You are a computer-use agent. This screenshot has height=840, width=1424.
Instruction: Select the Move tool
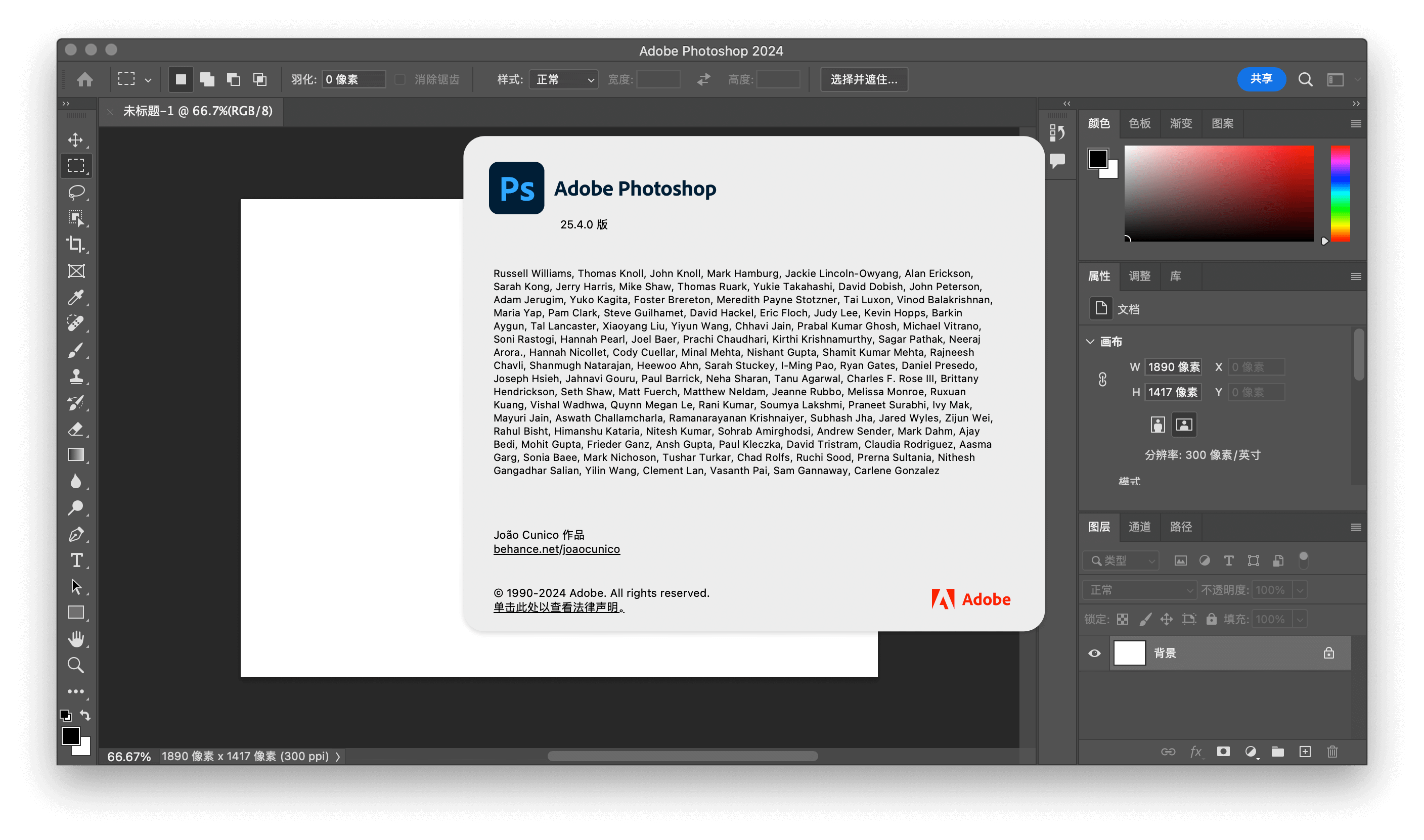[76, 139]
